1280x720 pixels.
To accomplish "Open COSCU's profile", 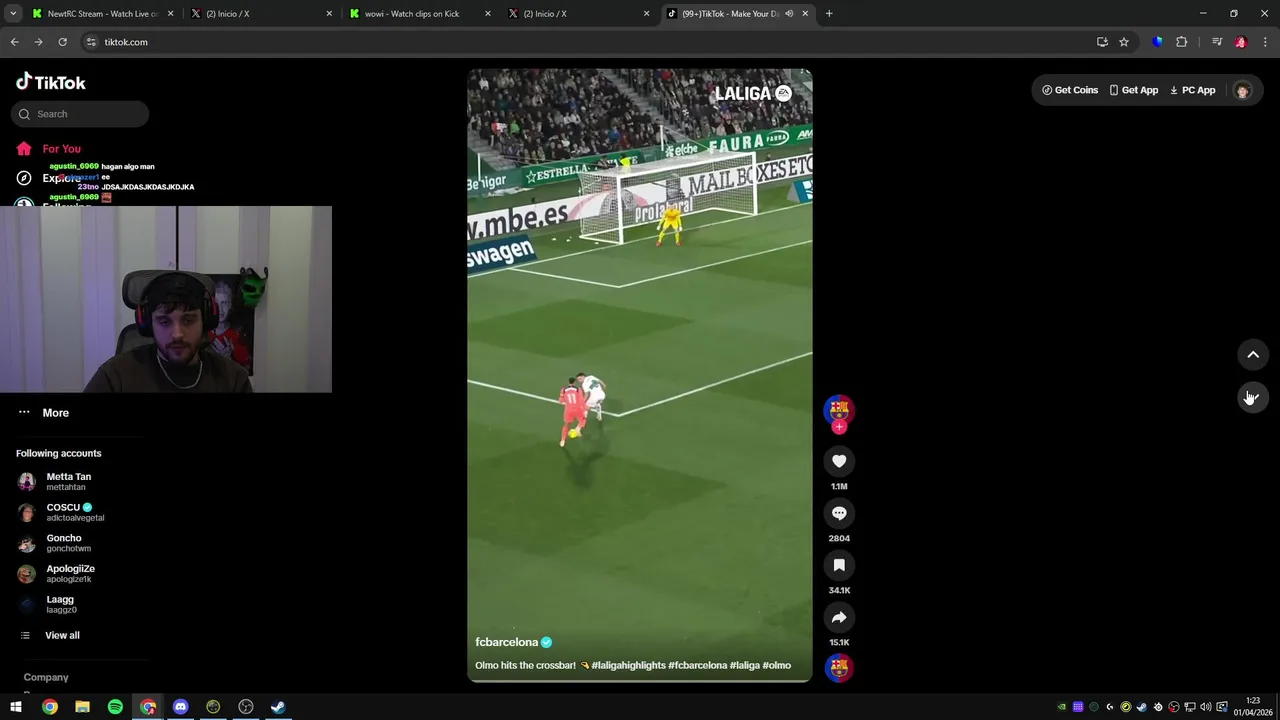I will [62, 512].
